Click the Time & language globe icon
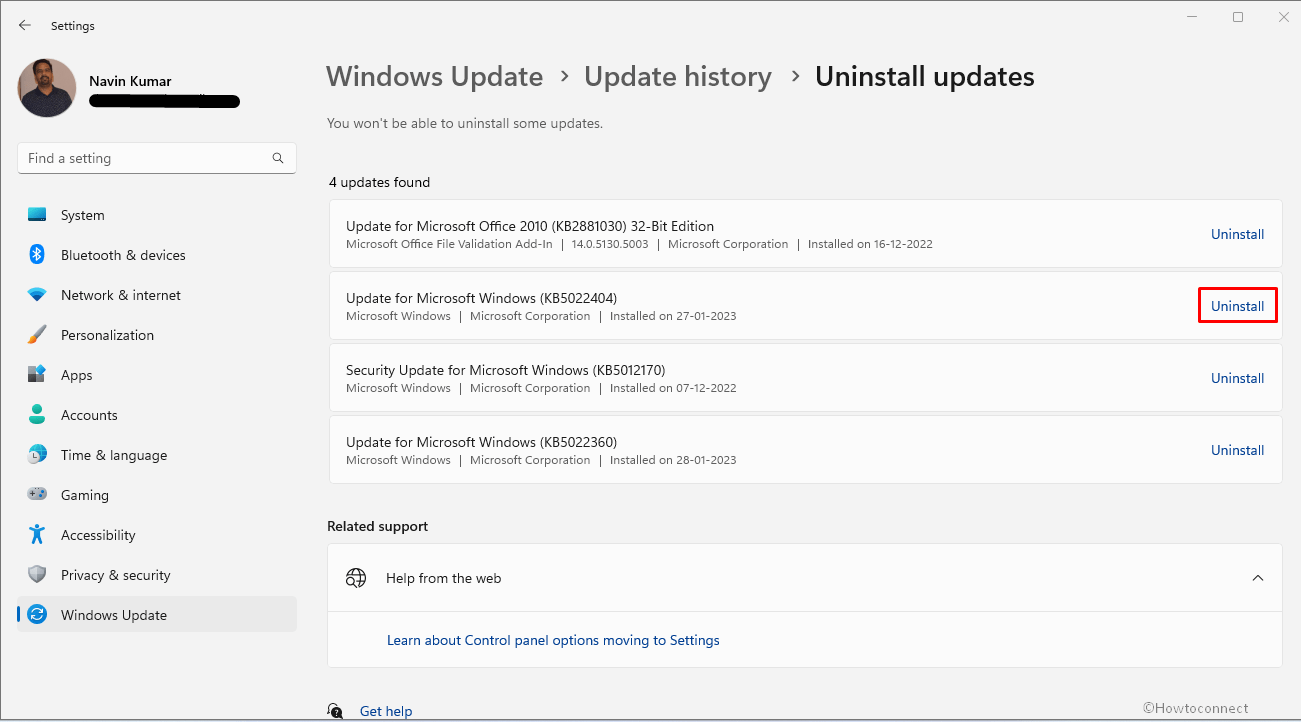The width and height of the screenshot is (1301, 722). pyautogui.click(x=37, y=455)
